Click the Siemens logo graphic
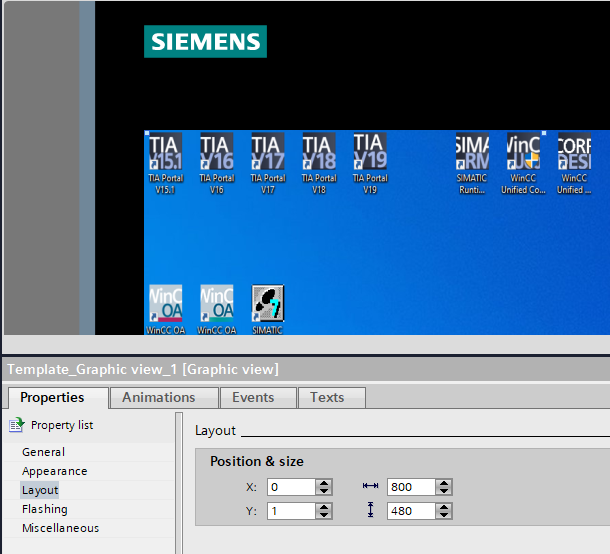 [205, 41]
